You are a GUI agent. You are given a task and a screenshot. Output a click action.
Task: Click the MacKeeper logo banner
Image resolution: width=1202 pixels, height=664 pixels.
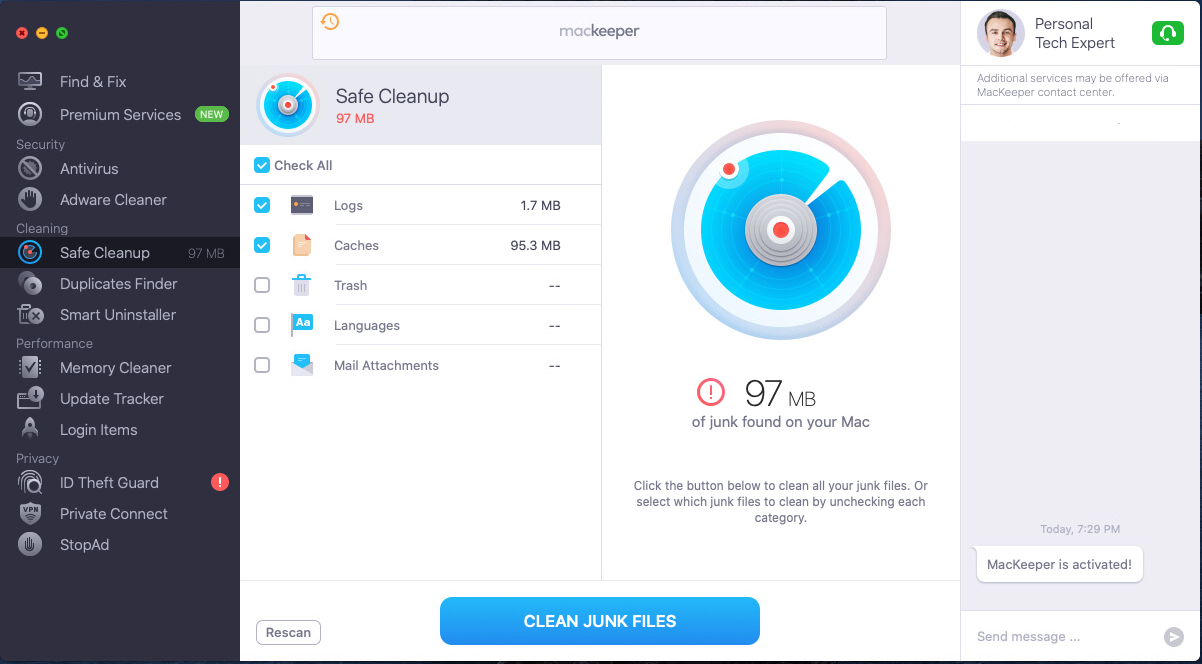click(x=599, y=32)
